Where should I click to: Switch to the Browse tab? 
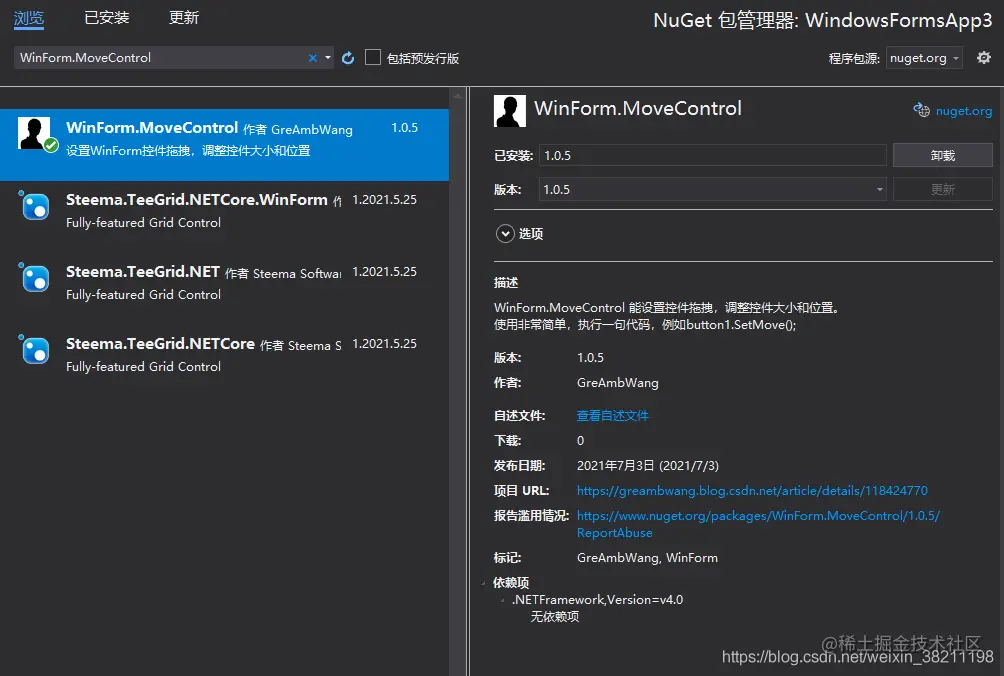click(29, 18)
